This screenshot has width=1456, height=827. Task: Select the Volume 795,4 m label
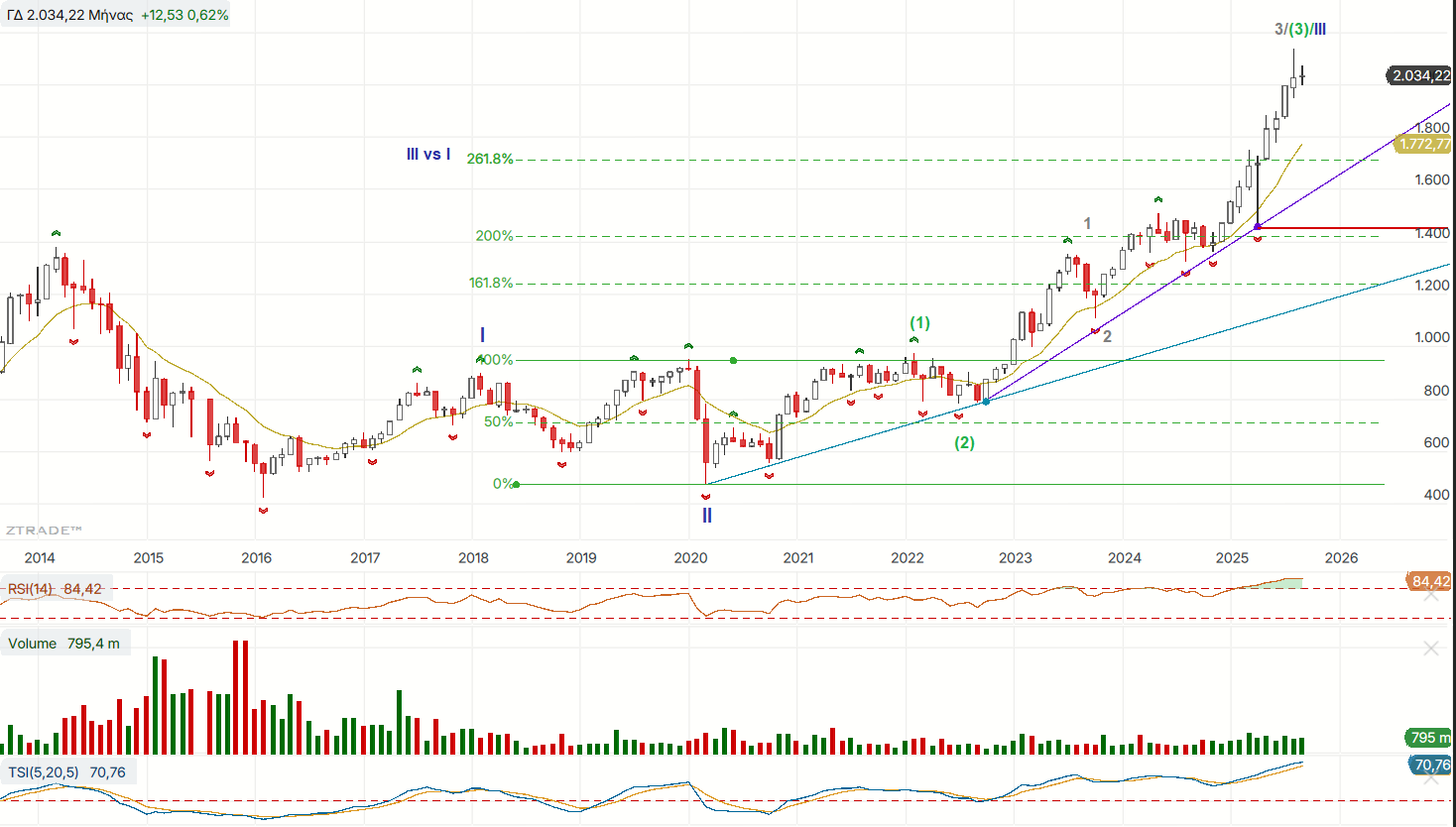click(x=63, y=644)
